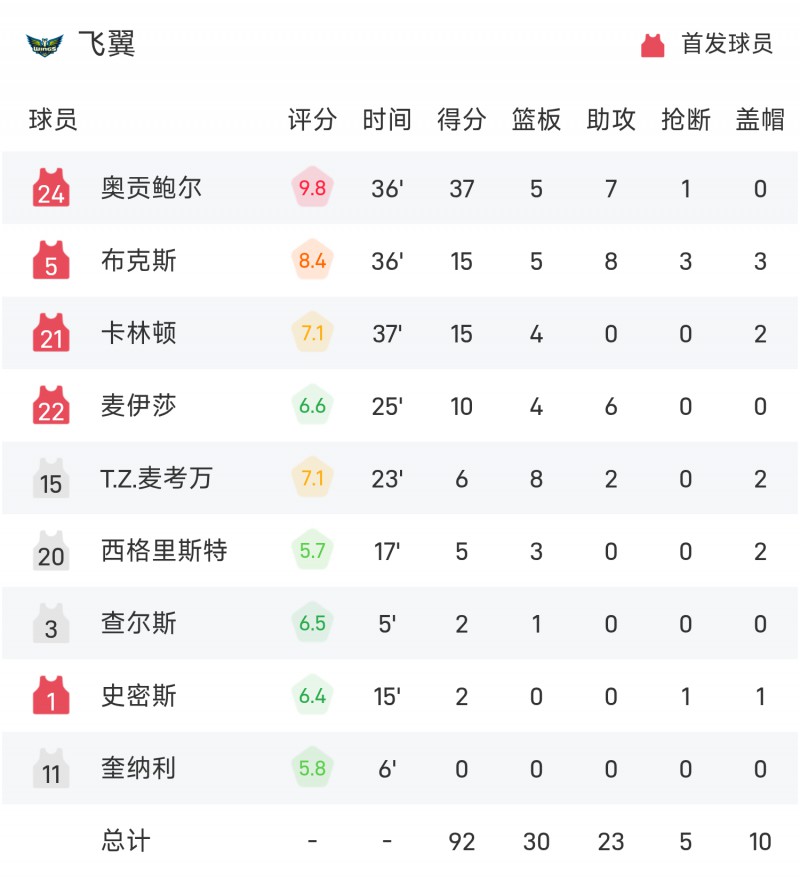Click the 飞翼 team name
Screen dimensions: 800x879
[x=107, y=44]
